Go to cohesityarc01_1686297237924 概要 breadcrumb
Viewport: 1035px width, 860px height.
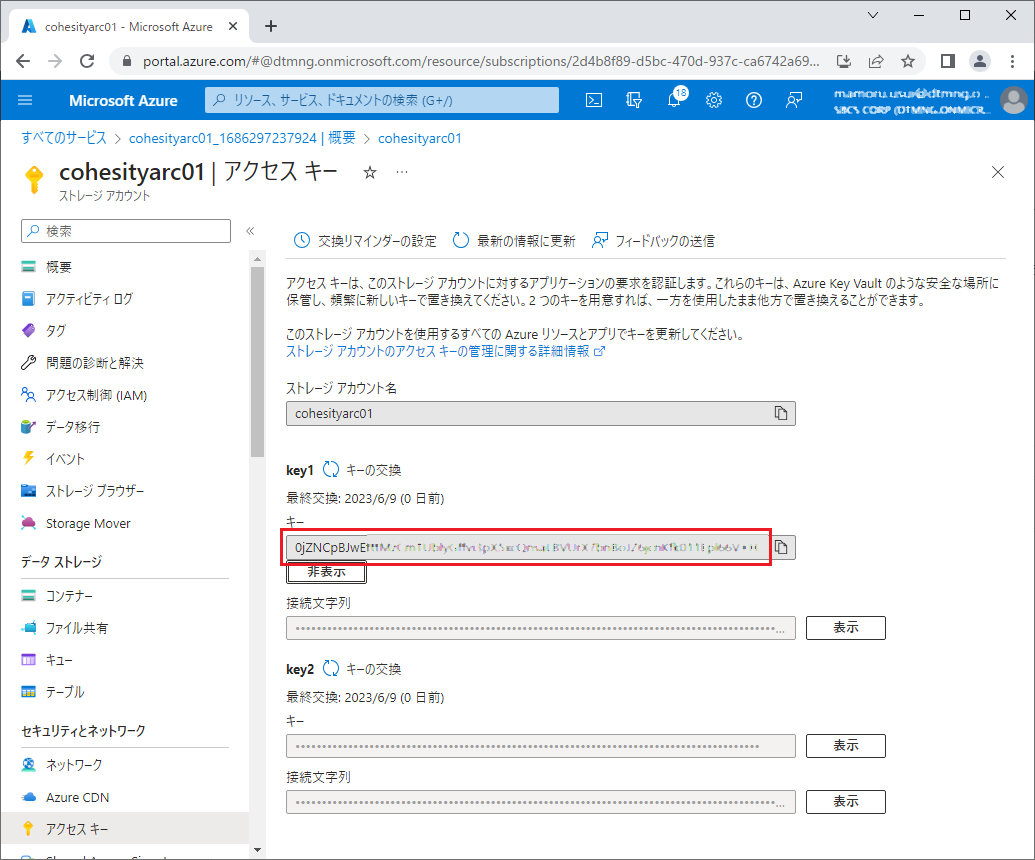[x=242, y=138]
